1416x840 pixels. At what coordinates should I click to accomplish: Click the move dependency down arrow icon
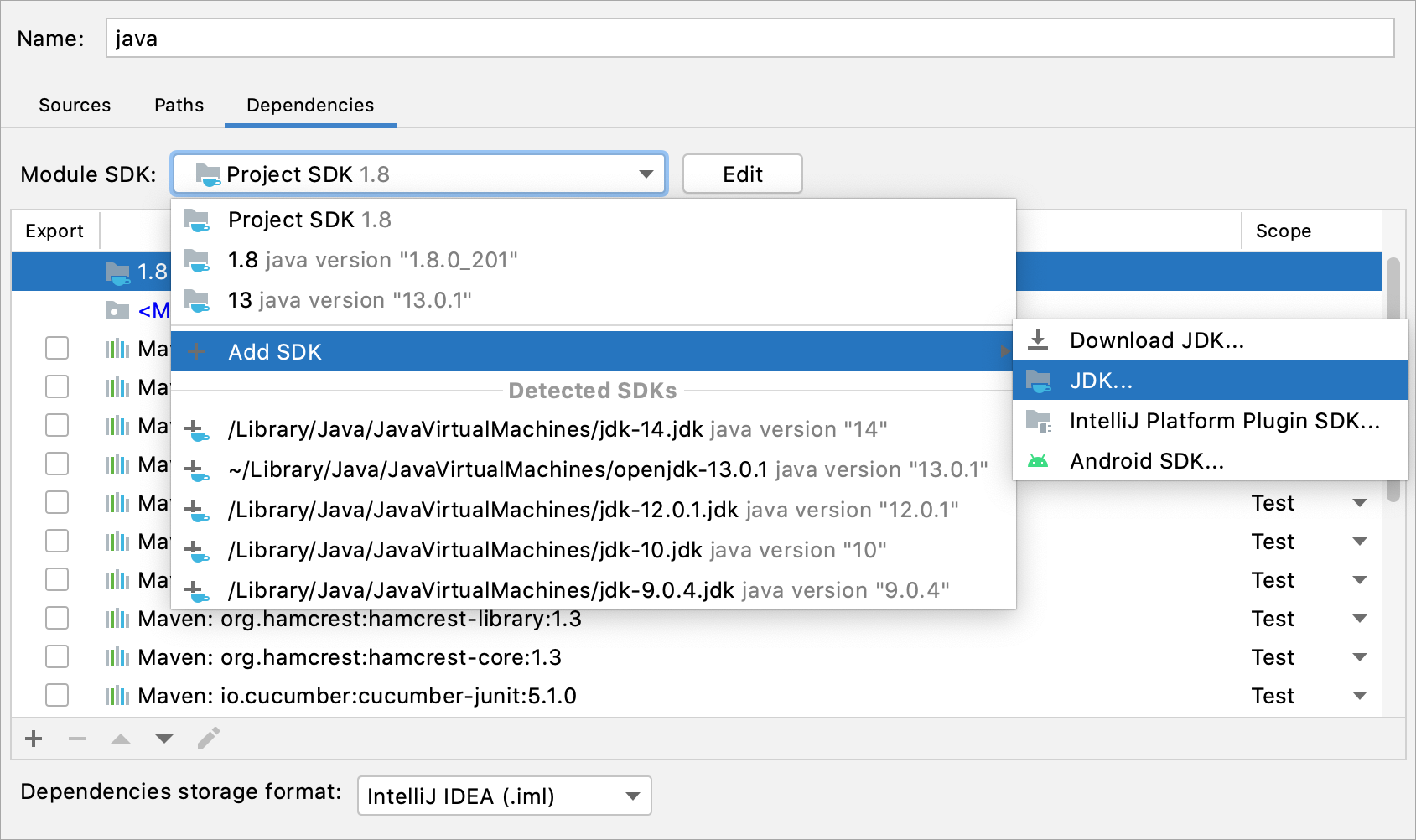[164, 739]
